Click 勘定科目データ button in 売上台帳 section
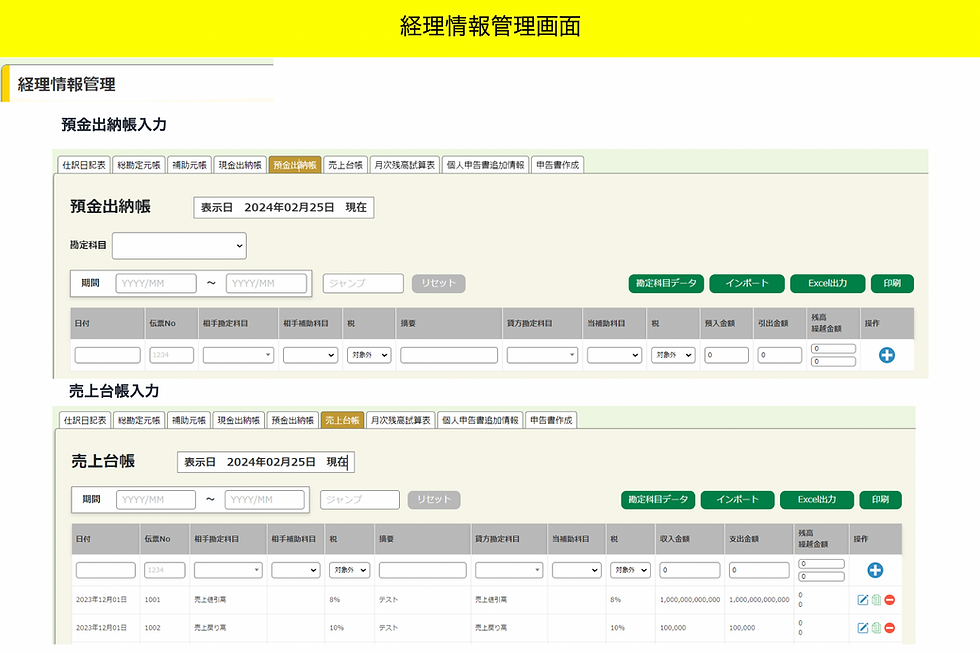Viewport: 980px width, 653px height. pos(658,500)
